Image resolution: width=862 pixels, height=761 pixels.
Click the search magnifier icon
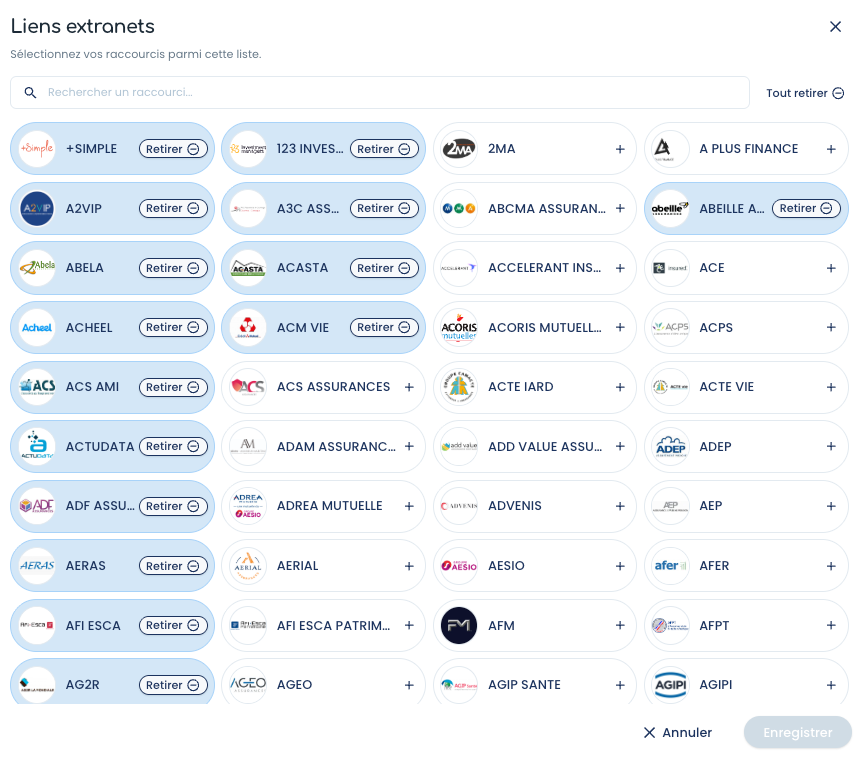tap(30, 92)
